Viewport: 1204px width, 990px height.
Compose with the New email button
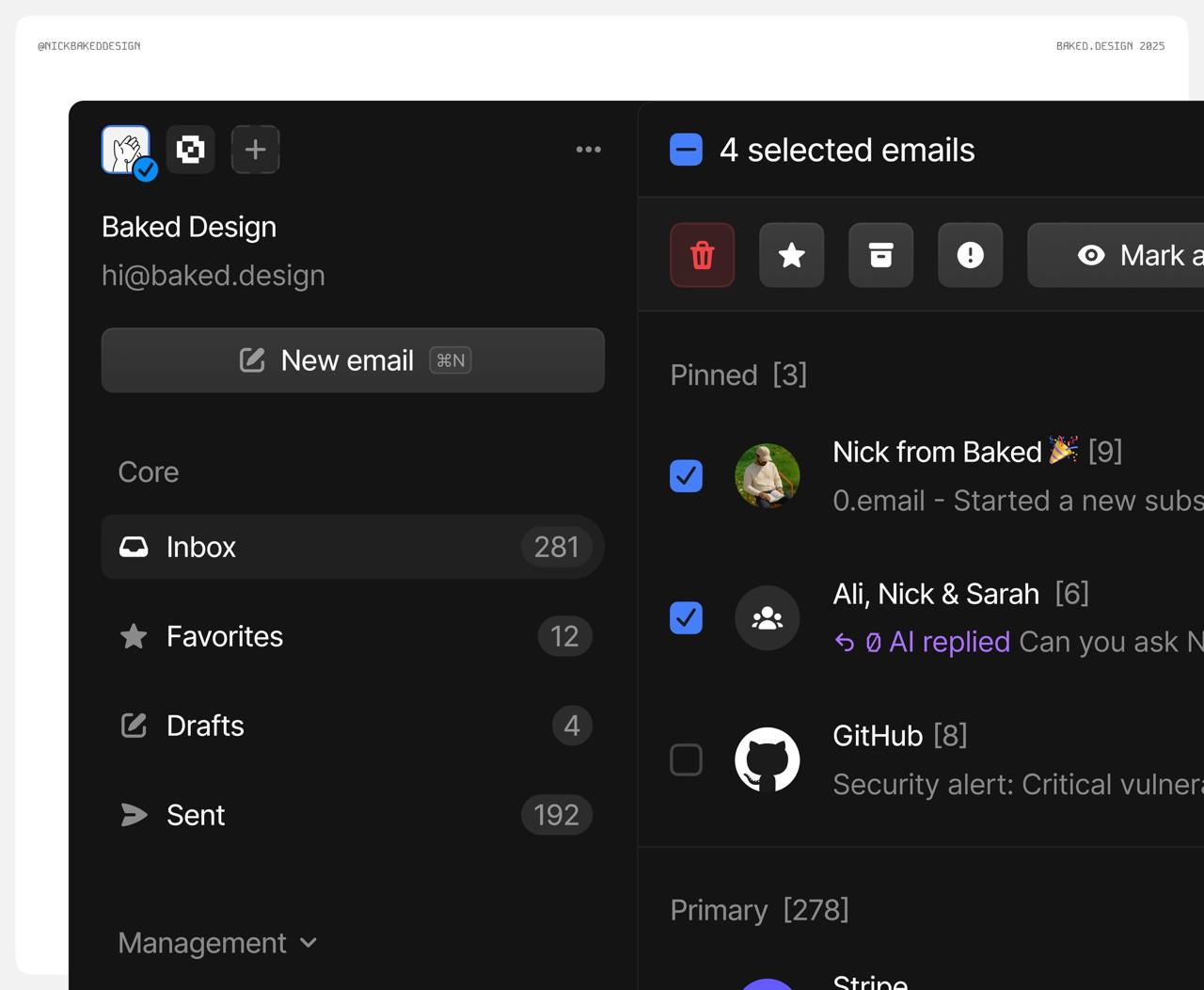pyautogui.click(x=353, y=360)
